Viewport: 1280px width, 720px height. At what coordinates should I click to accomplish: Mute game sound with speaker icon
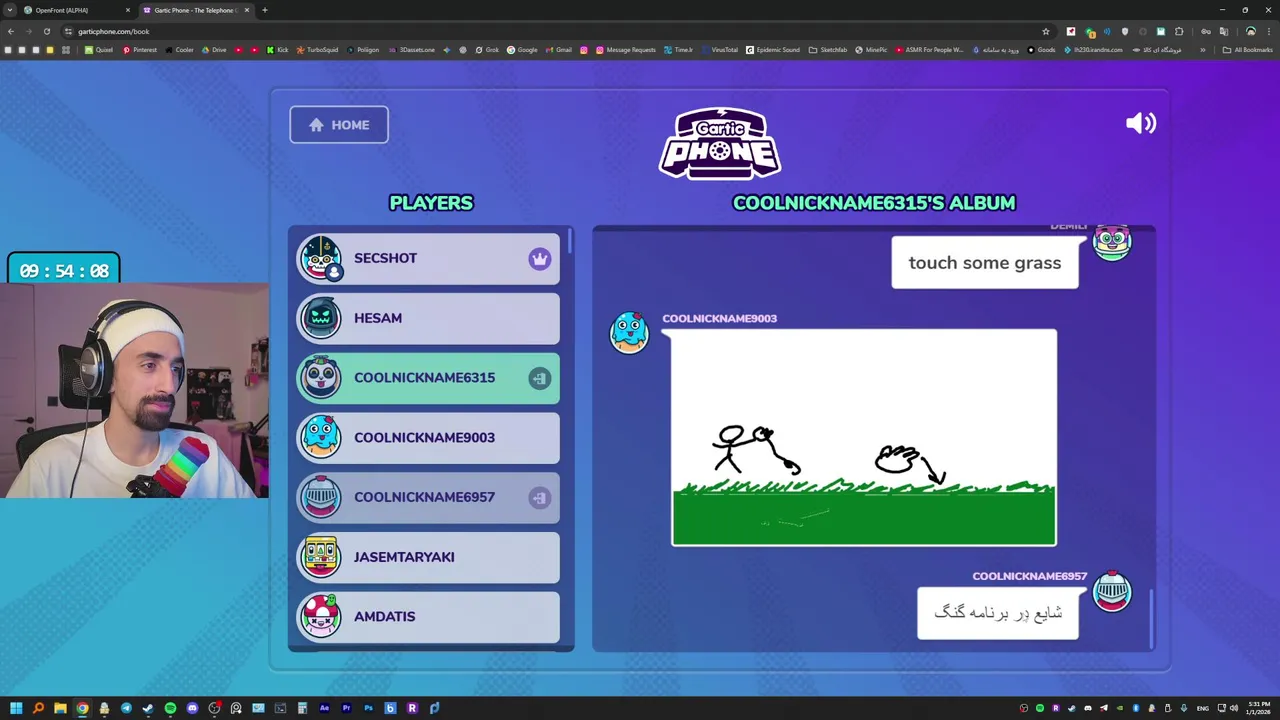[x=1140, y=123]
